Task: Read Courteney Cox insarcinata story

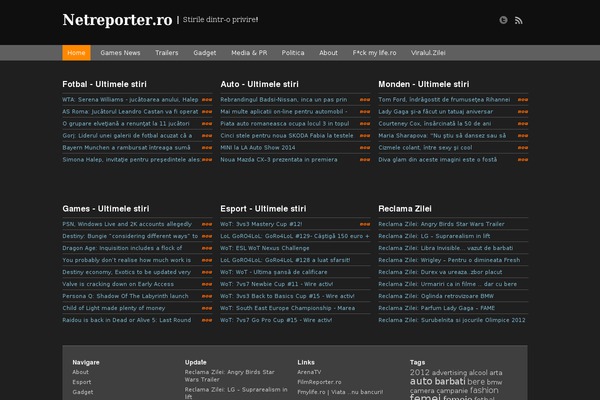Action: tap(435, 124)
